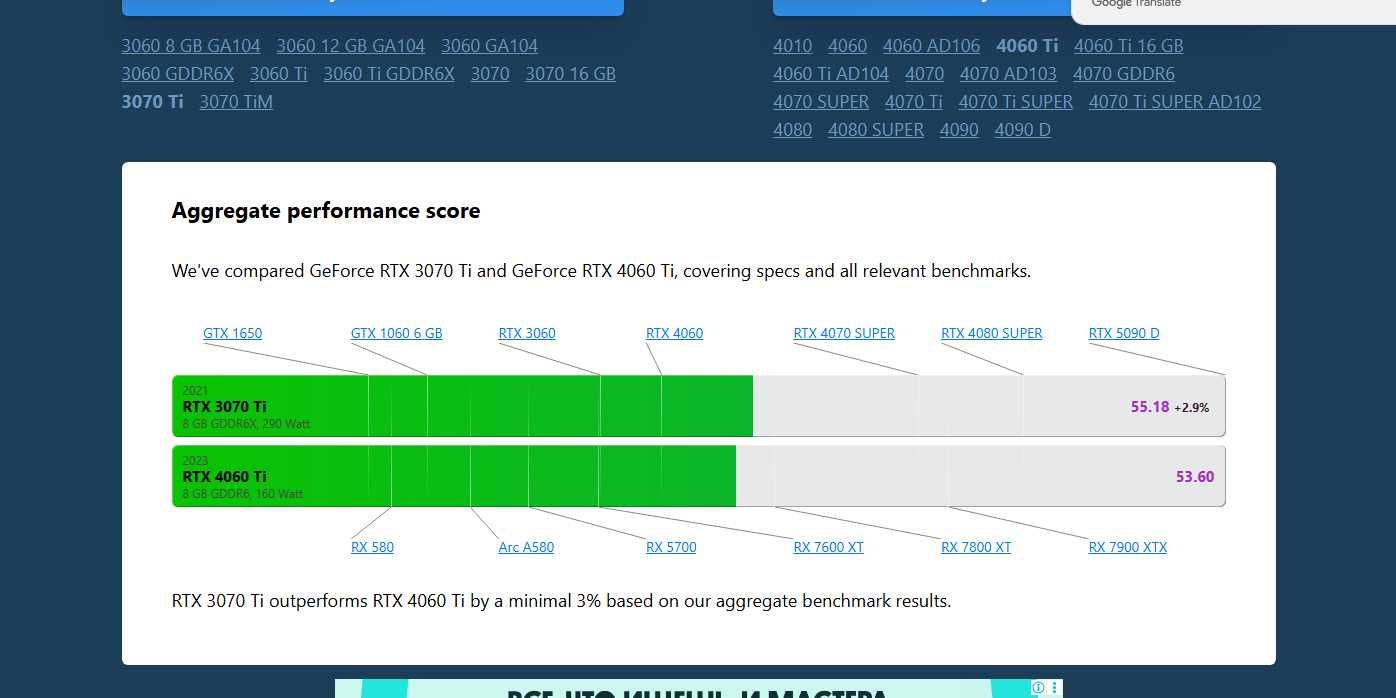This screenshot has width=1396, height=698.
Task: Choose the 3060 GDDR6X link
Action: 178,74
